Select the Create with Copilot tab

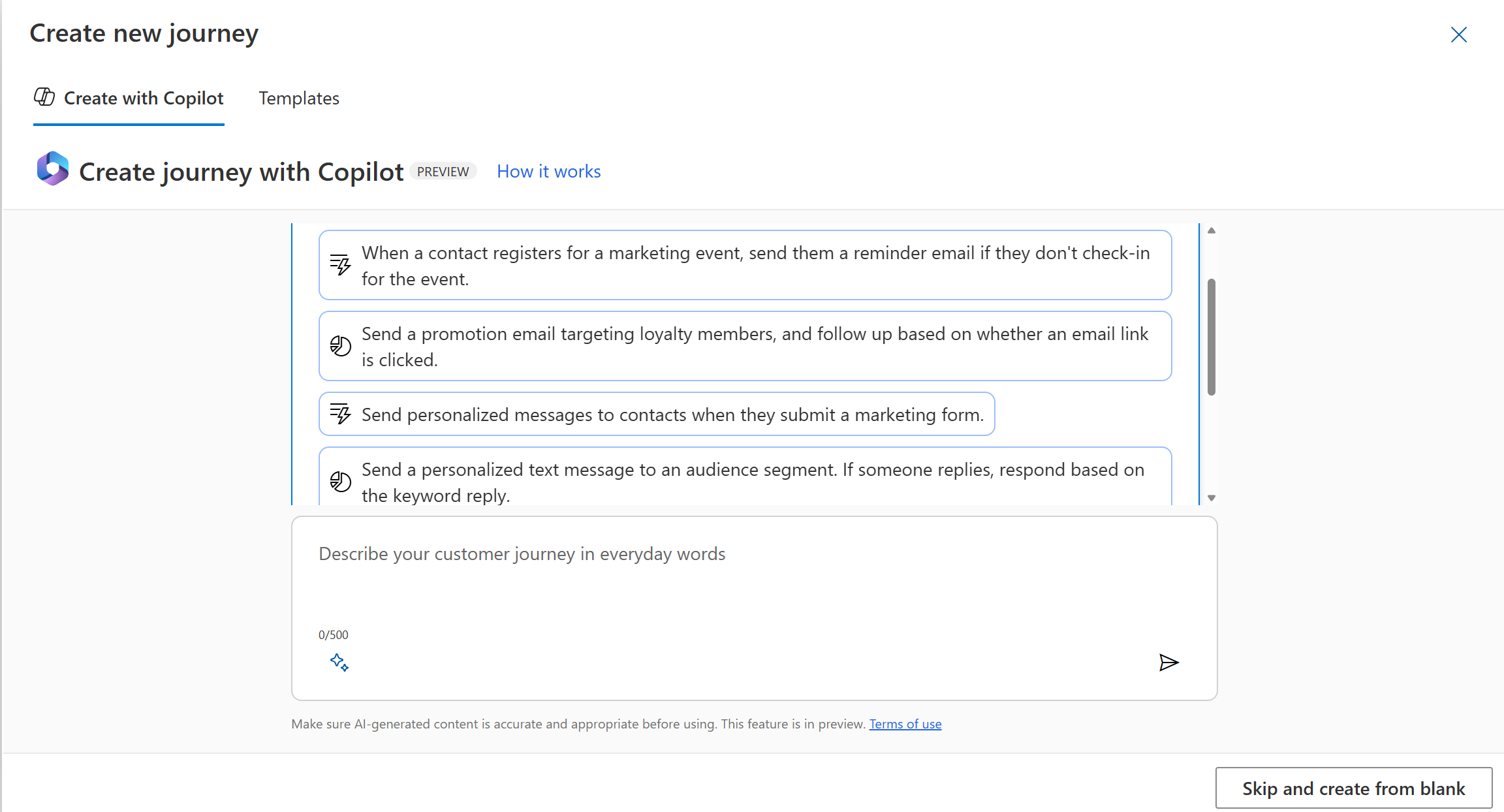(144, 99)
